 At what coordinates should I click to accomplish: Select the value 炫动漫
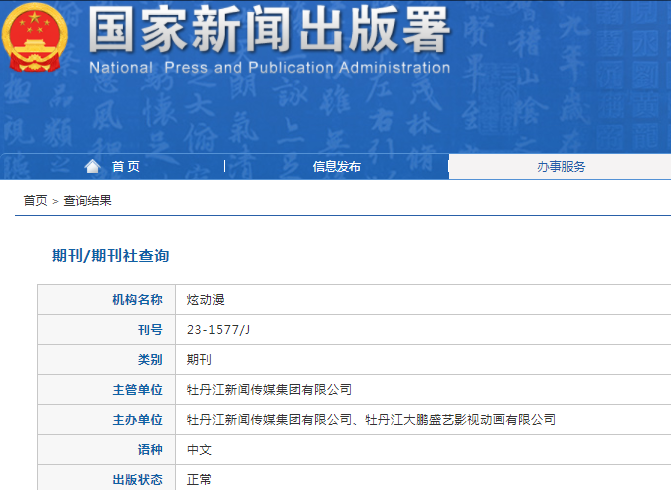205,300
